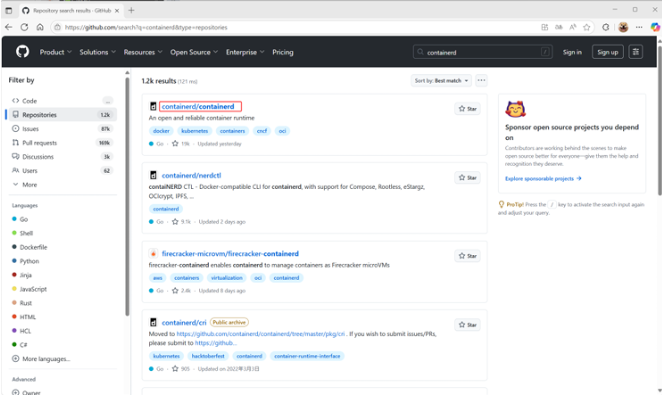The width and height of the screenshot is (662, 409).
Task: Open the command palette icon beside Sign up
Action: click(x=636, y=52)
